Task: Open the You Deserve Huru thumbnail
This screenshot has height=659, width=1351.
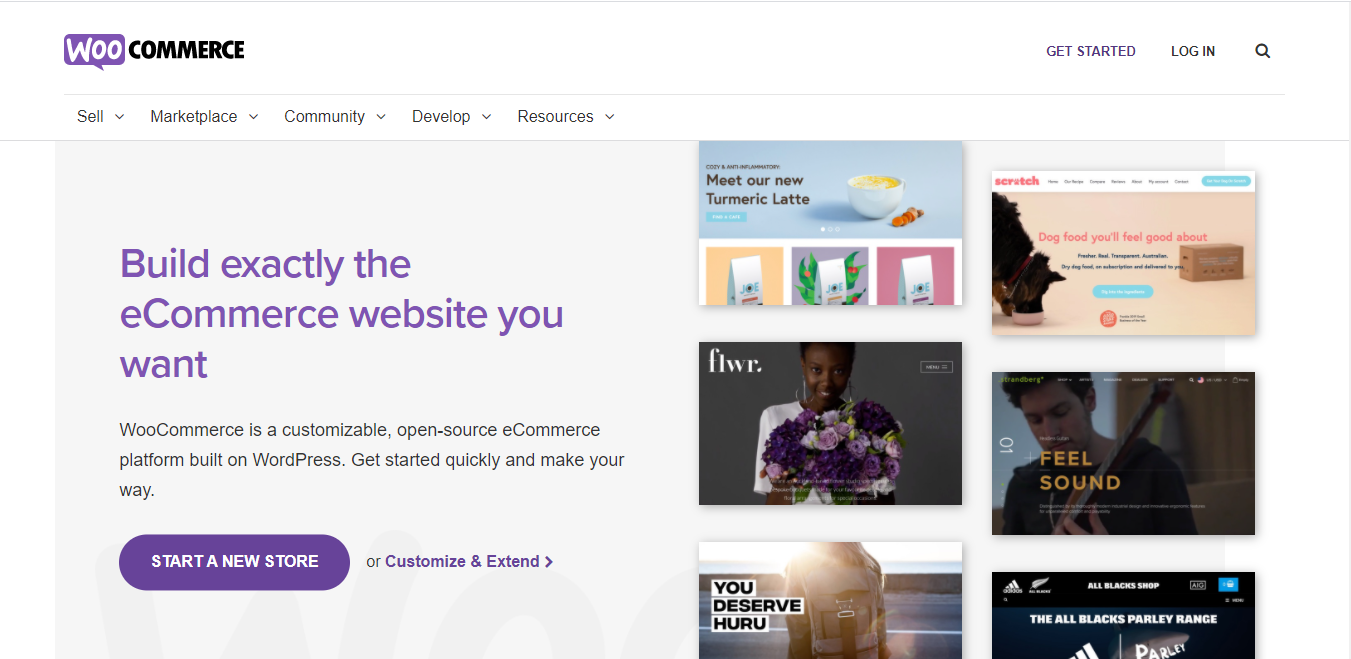Action: 830,600
